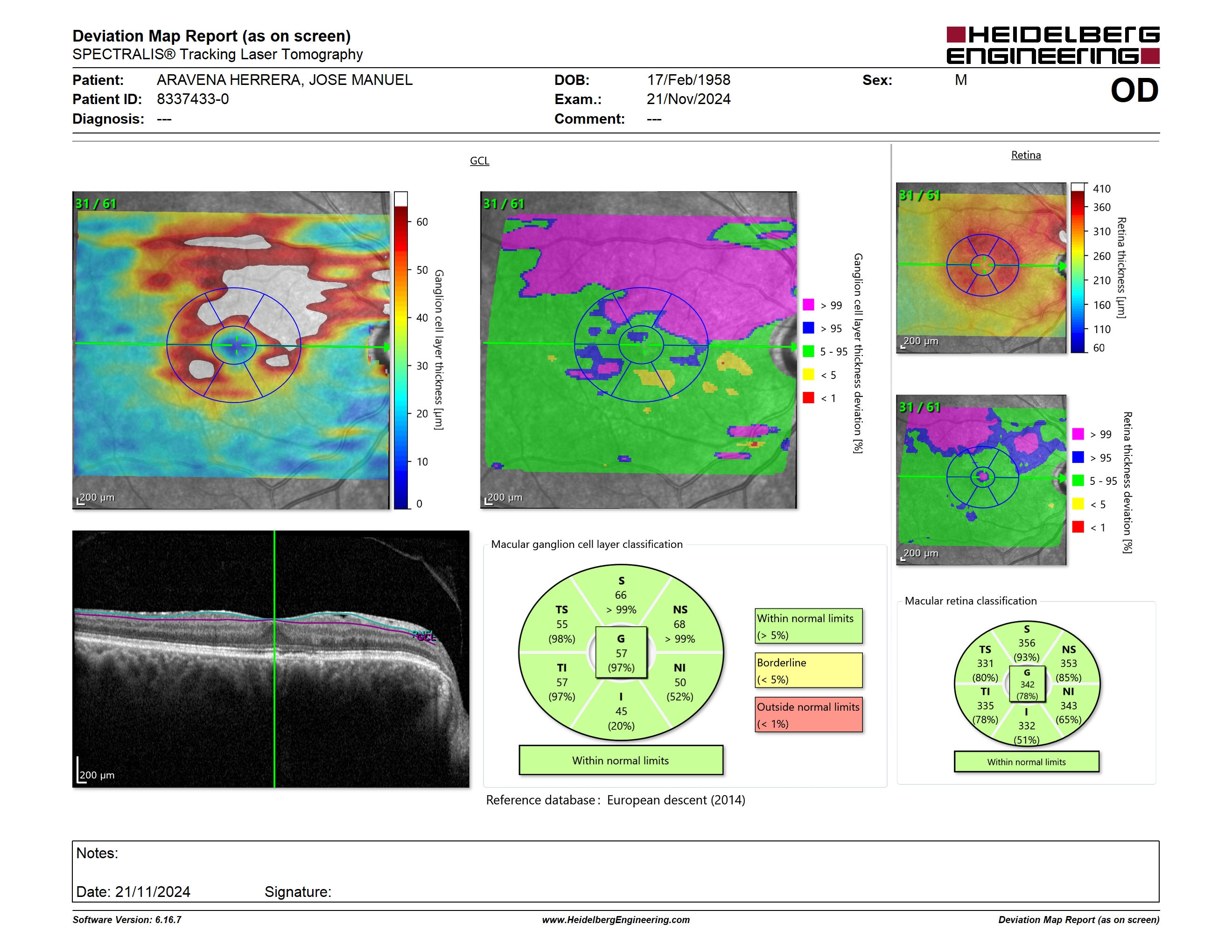Select retina global G box with value 342
The width and height of the screenshot is (1232, 952).
(1027, 684)
